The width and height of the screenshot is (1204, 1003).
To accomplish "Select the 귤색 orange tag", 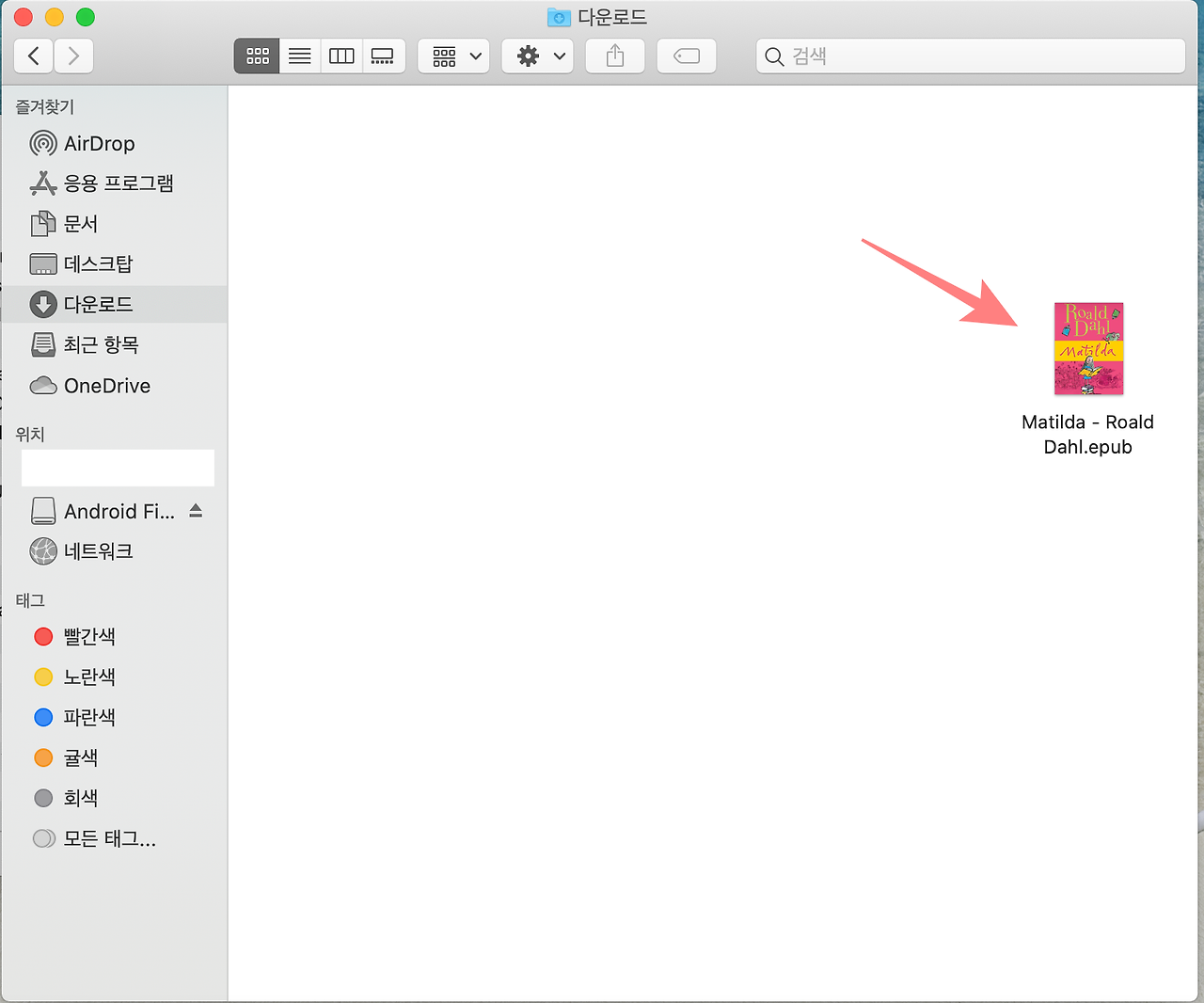I will (113, 758).
